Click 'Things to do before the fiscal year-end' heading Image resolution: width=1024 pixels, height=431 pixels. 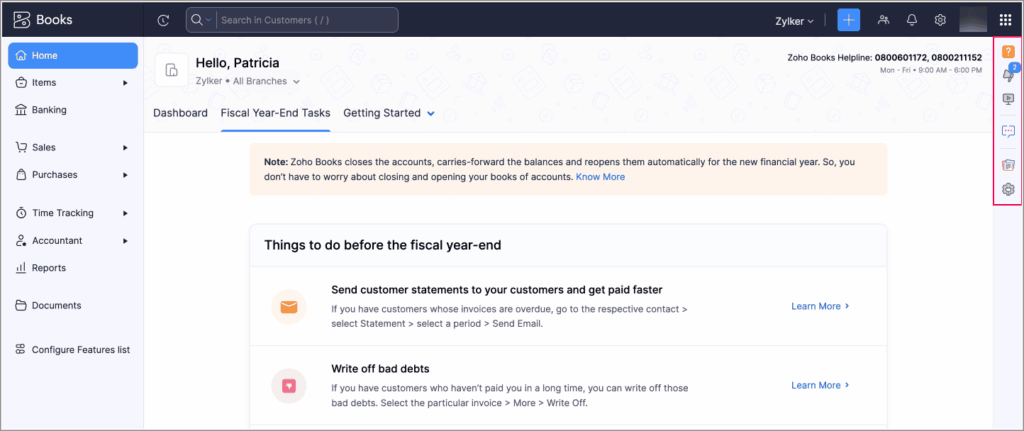click(x=384, y=246)
